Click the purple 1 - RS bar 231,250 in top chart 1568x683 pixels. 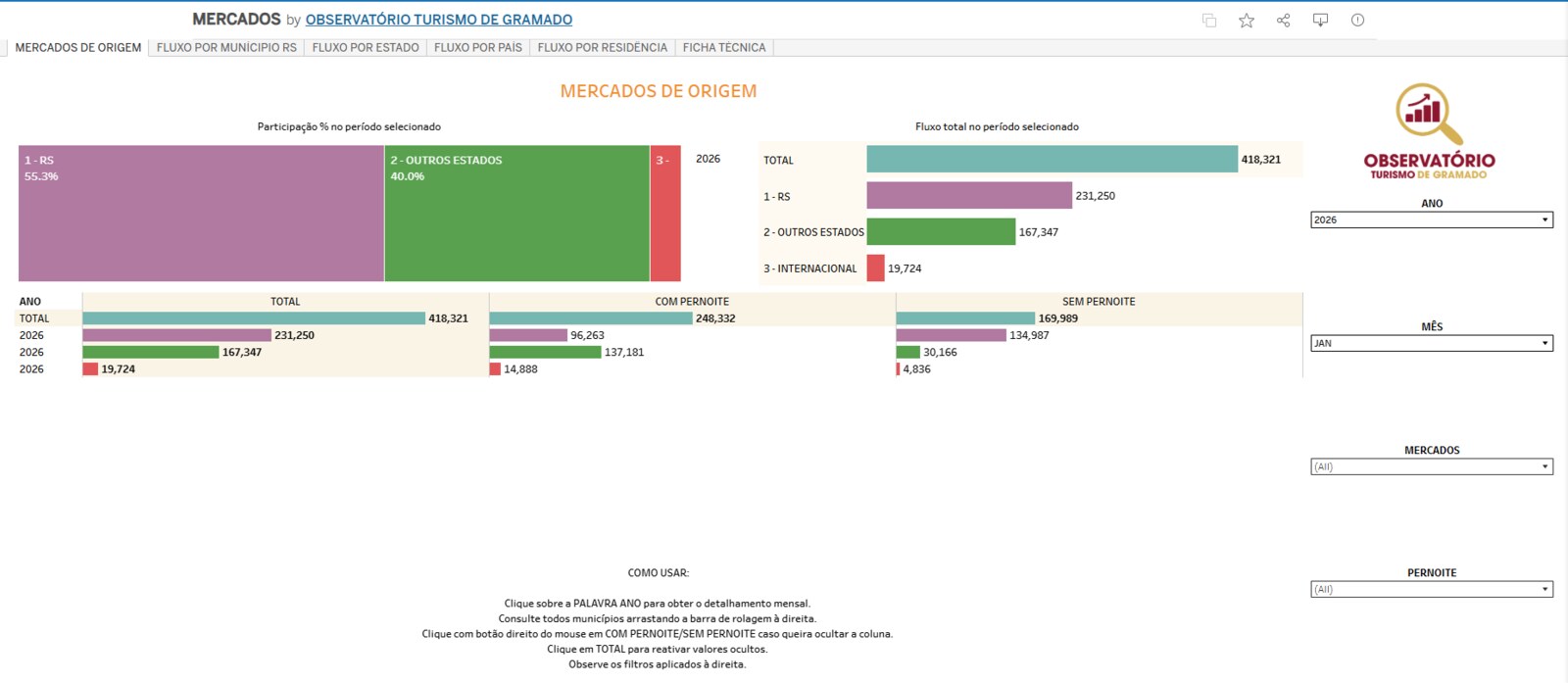[x=969, y=195]
